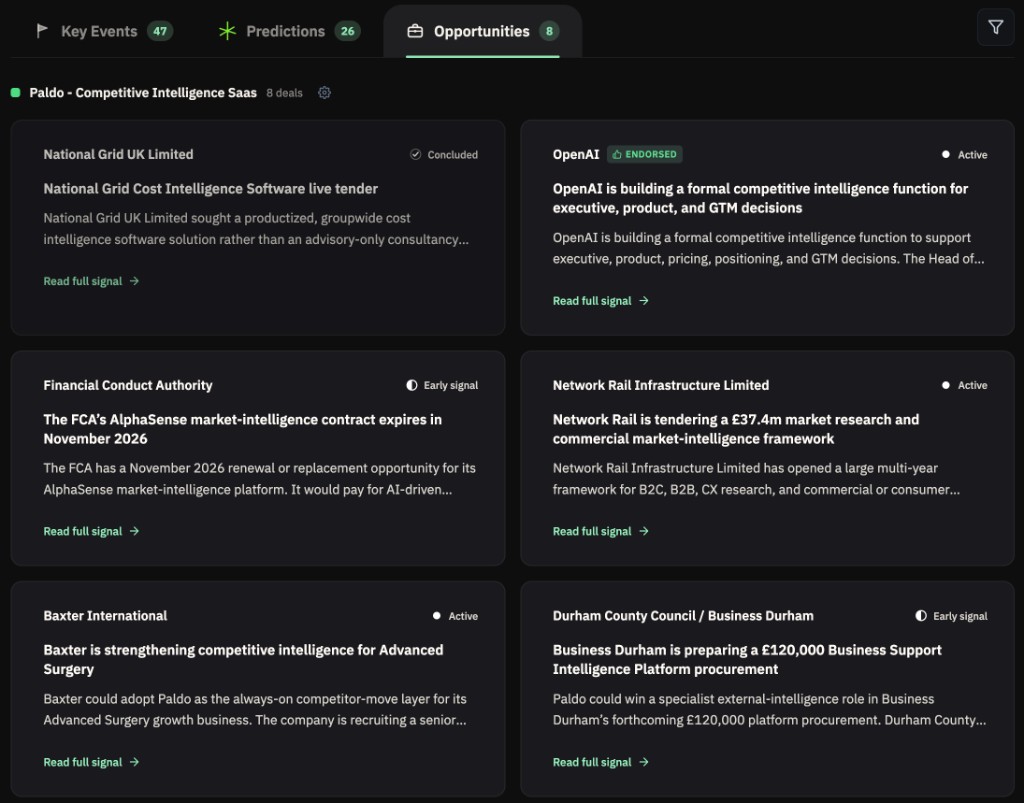1024x803 pixels.
Task: Click the Active dot on Baxter International card
Action: 436,616
